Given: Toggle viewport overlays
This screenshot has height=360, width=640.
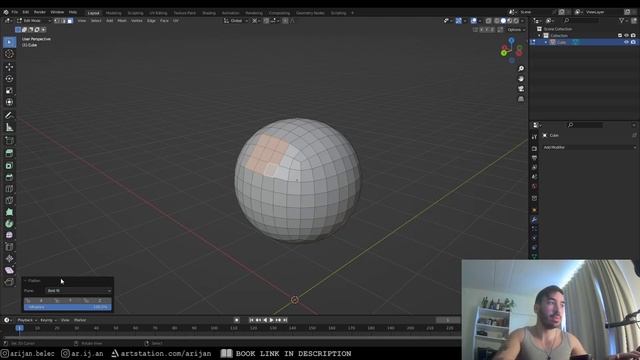Looking at the screenshot, I should (473, 21).
